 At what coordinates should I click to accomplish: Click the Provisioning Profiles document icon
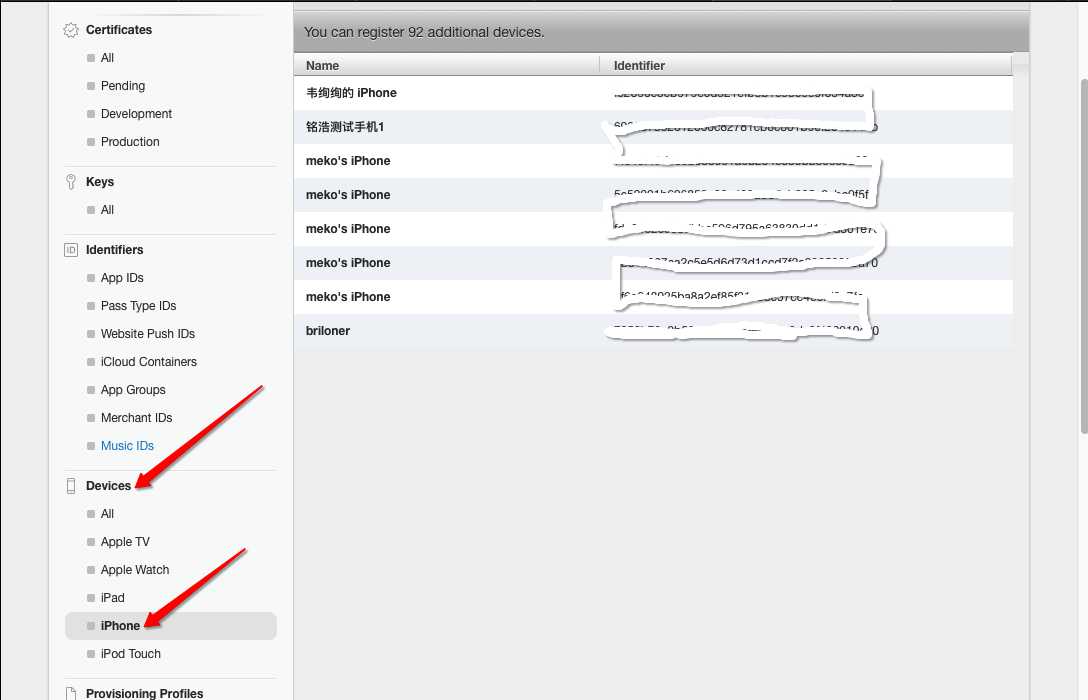coord(71,693)
